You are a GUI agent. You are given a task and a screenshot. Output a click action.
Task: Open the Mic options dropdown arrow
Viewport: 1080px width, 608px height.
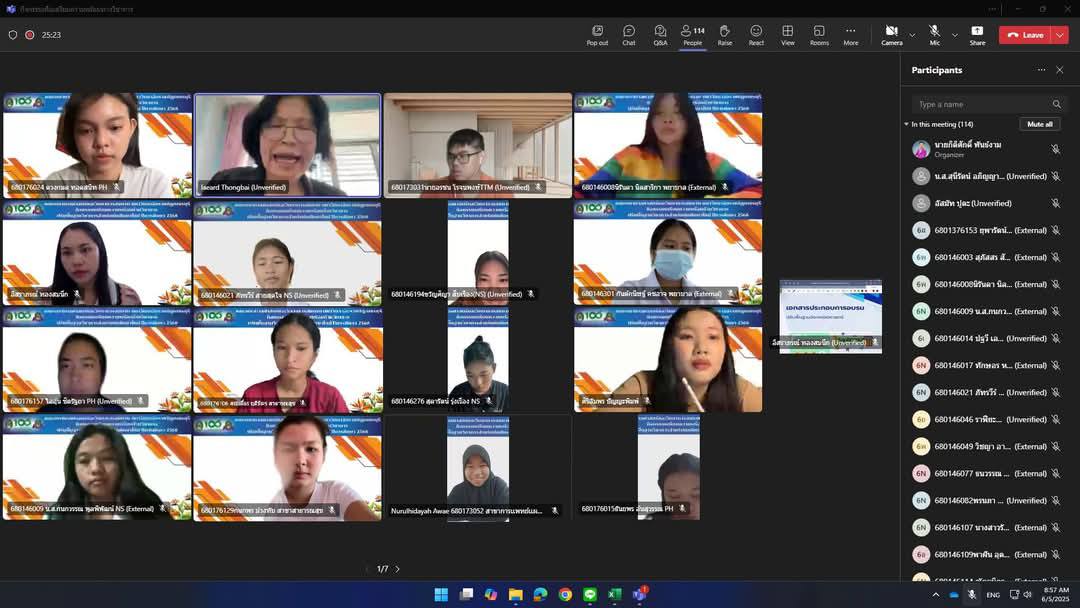954,35
